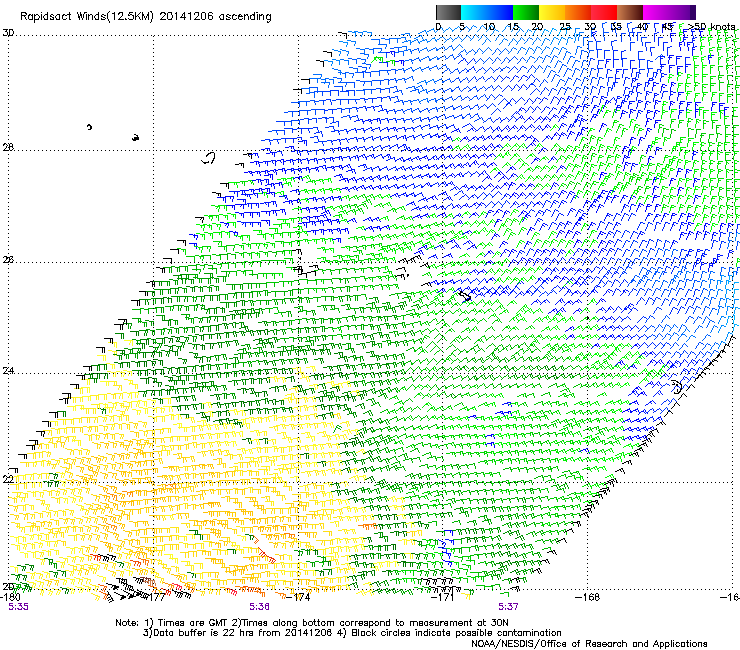The width and height of the screenshot is (740, 650).
Task: Click the green 15-20 knots legend swatch
Action: pos(526,12)
